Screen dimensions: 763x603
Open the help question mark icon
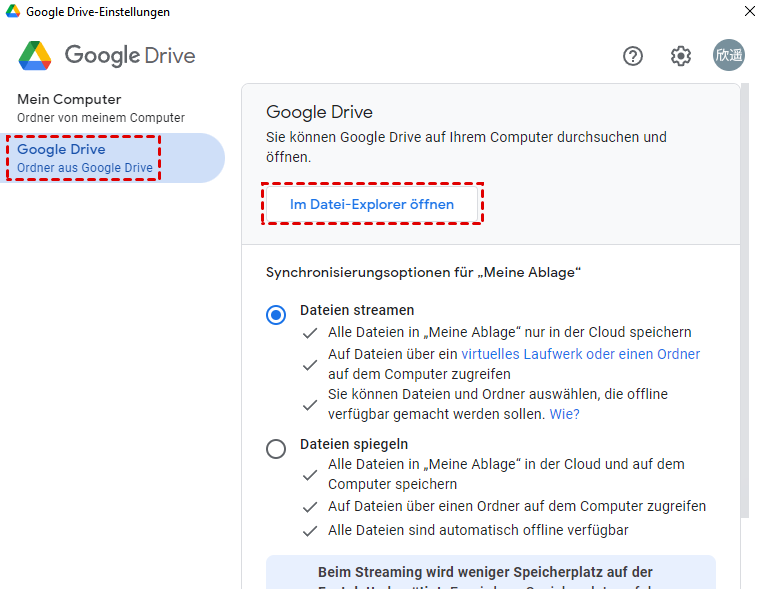point(632,56)
